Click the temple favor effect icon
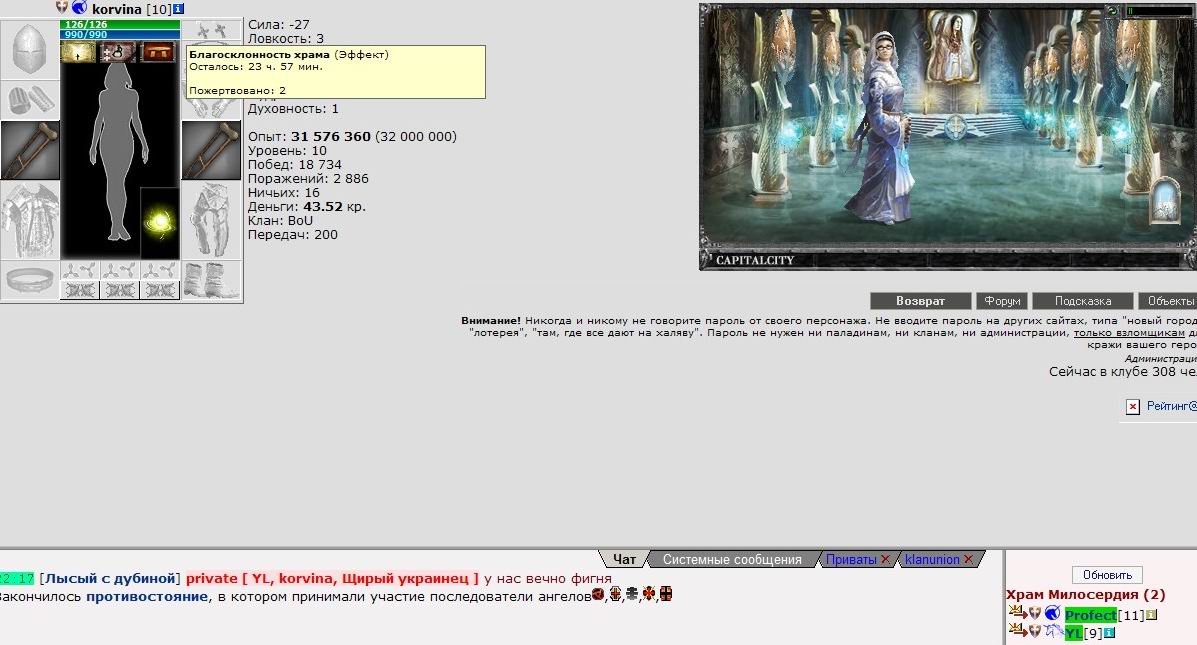This screenshot has width=1197, height=645. 79,52
